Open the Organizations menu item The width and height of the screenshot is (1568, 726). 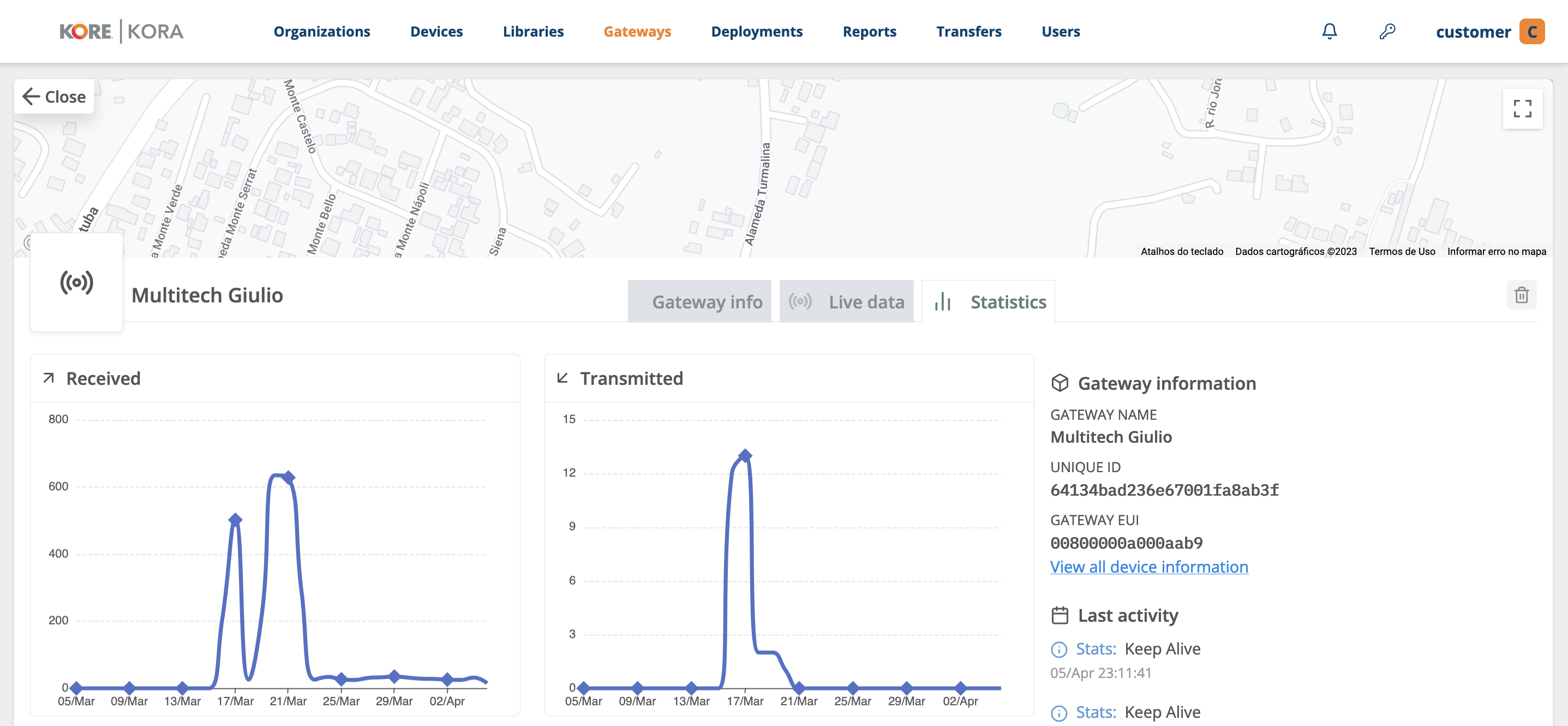(x=321, y=32)
